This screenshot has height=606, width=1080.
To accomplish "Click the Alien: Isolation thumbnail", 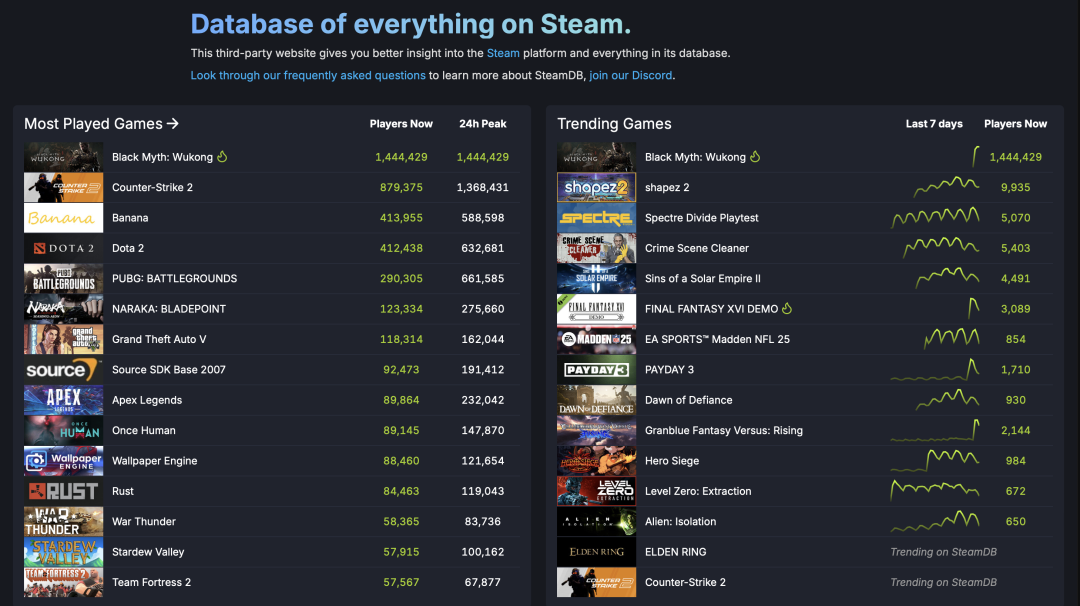I will (x=596, y=521).
